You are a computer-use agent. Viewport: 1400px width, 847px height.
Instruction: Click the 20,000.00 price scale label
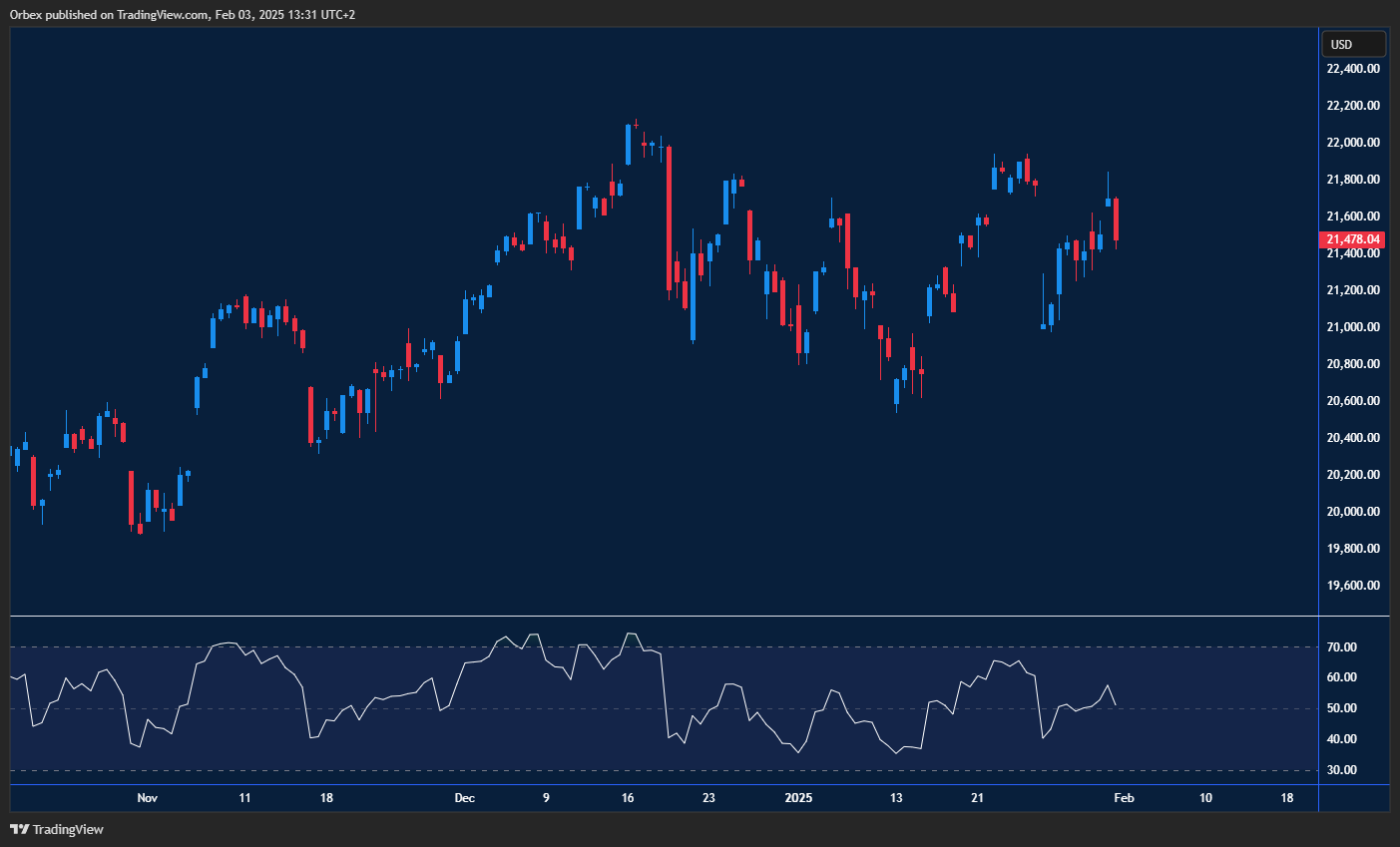pos(1353,512)
